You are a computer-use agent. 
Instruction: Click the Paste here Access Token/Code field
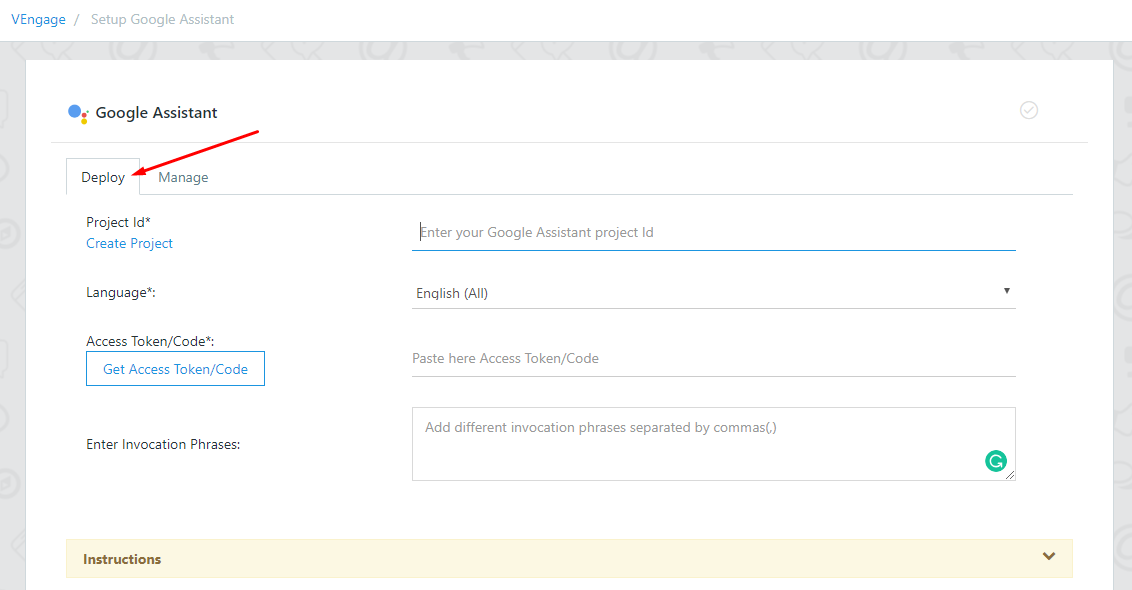[x=713, y=358]
